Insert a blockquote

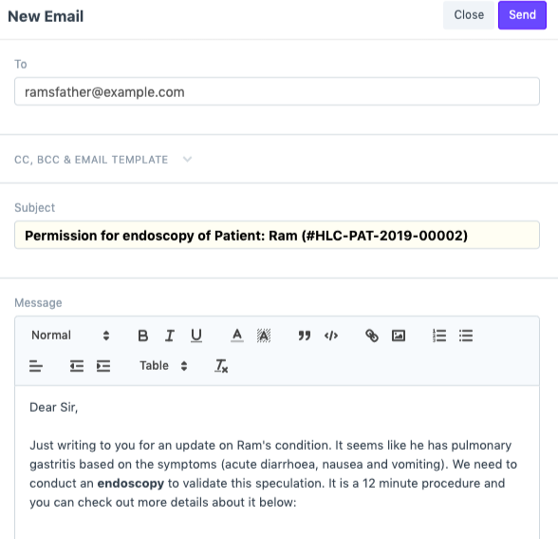(304, 335)
